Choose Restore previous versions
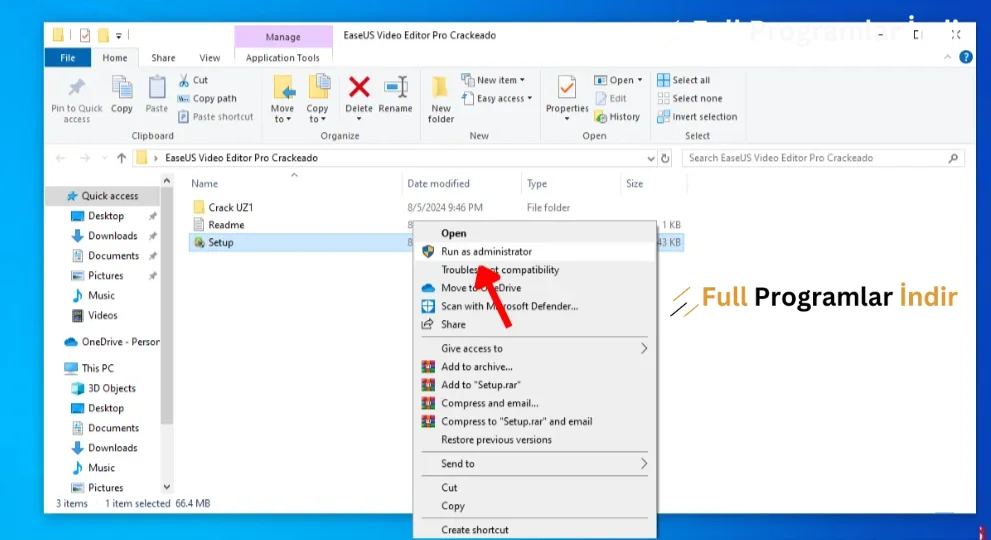Screen dimensions: 991x540 pos(535,440)
